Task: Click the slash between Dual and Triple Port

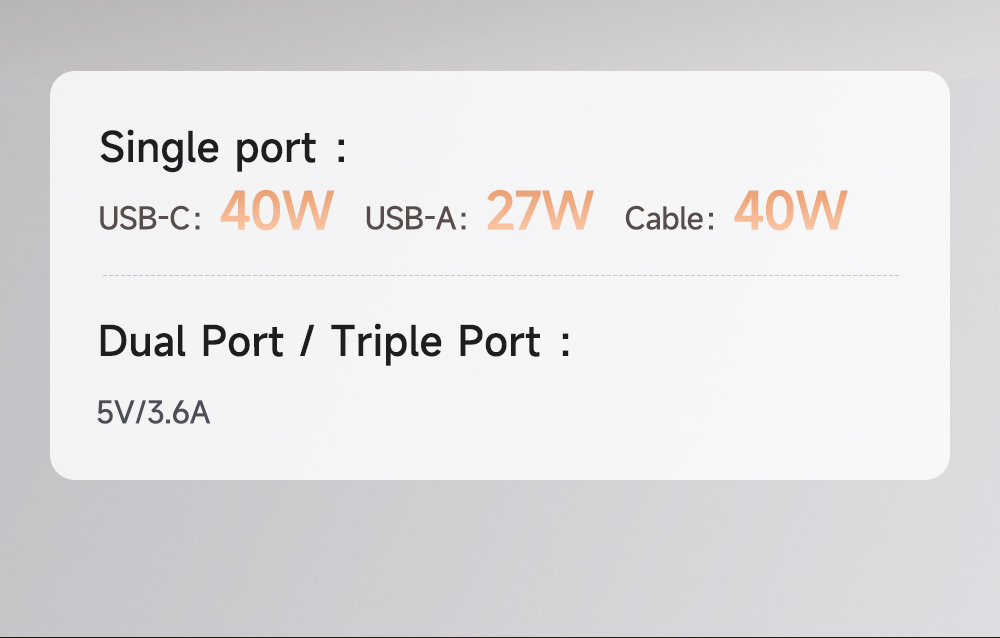Action: point(307,342)
